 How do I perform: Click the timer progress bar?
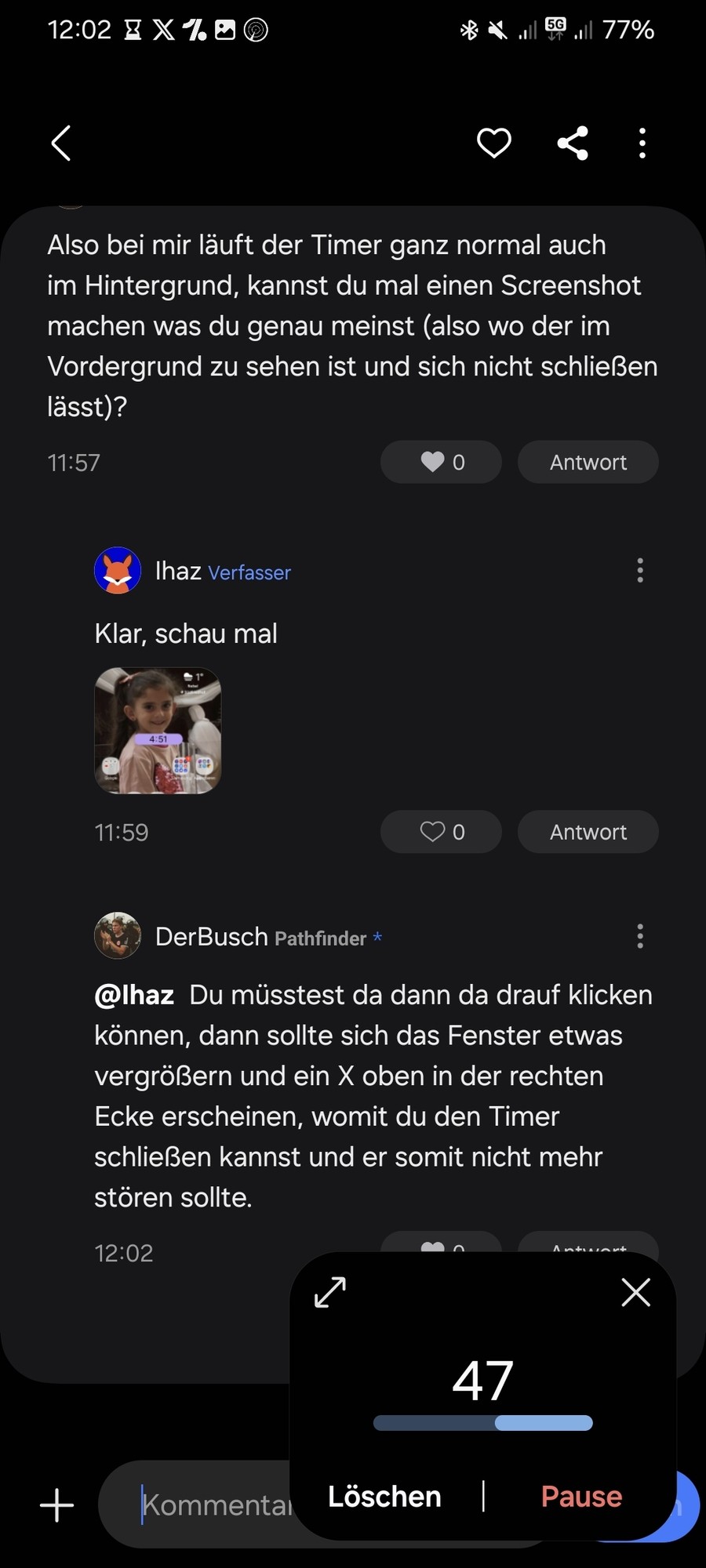coord(482,1423)
